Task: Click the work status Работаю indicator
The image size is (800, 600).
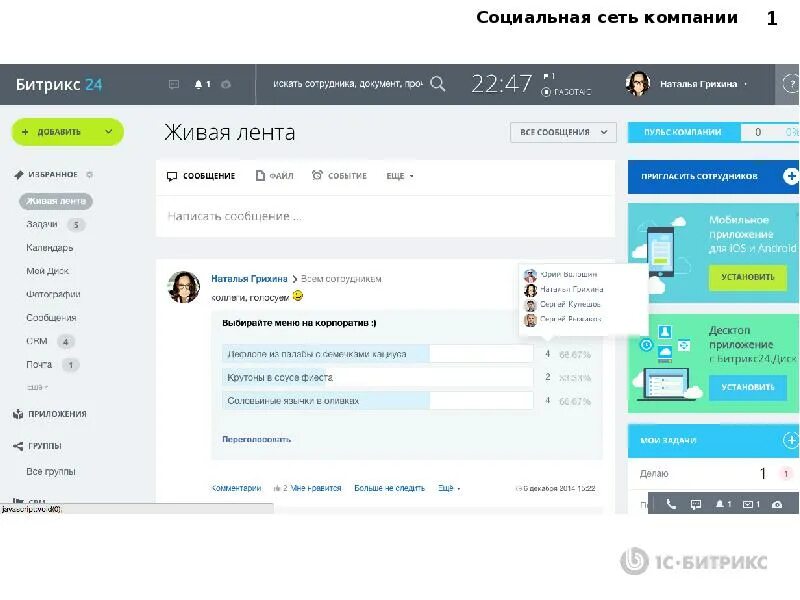Action: 566,92
